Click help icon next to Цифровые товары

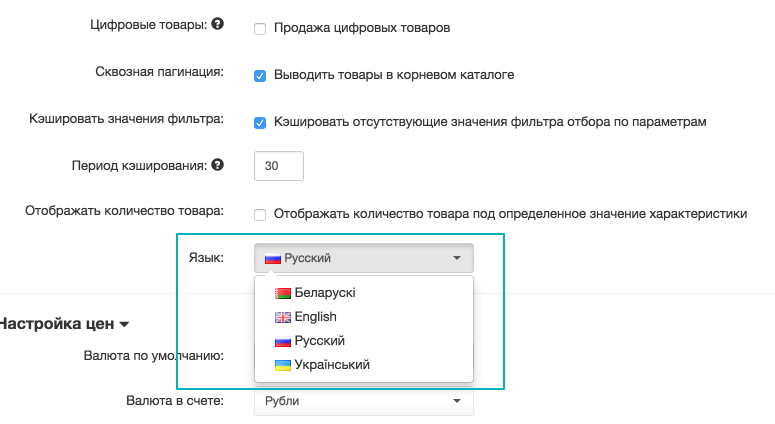217,24
